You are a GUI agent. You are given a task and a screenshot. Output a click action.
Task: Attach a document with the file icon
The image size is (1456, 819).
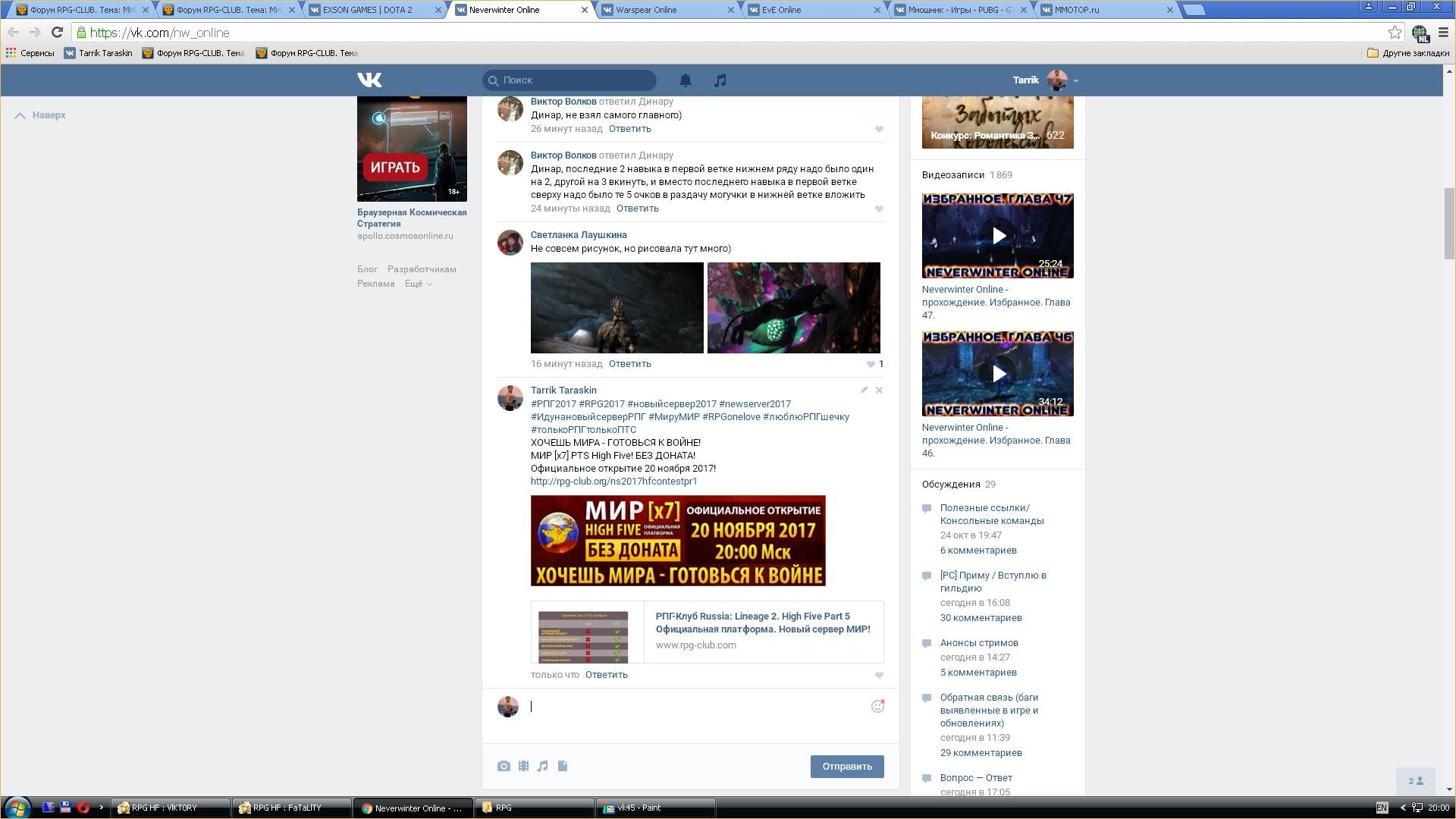pyautogui.click(x=563, y=766)
